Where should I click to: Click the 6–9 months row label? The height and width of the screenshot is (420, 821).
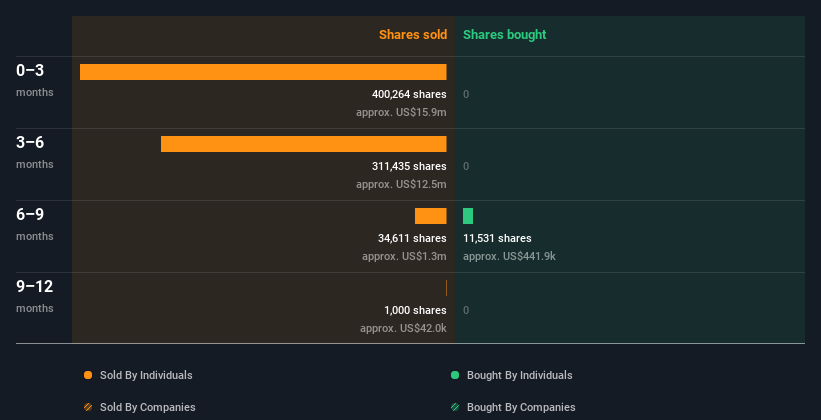pos(35,224)
